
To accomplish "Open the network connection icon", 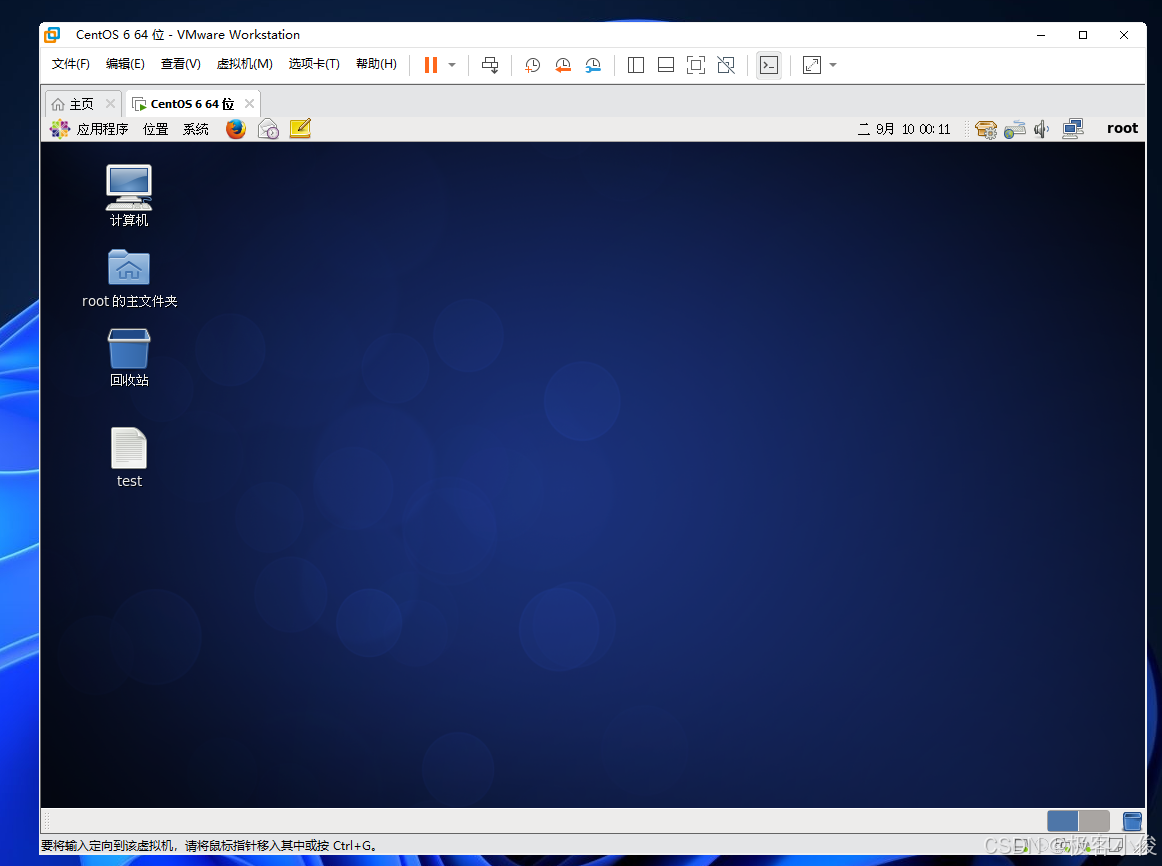I will click(1072, 130).
